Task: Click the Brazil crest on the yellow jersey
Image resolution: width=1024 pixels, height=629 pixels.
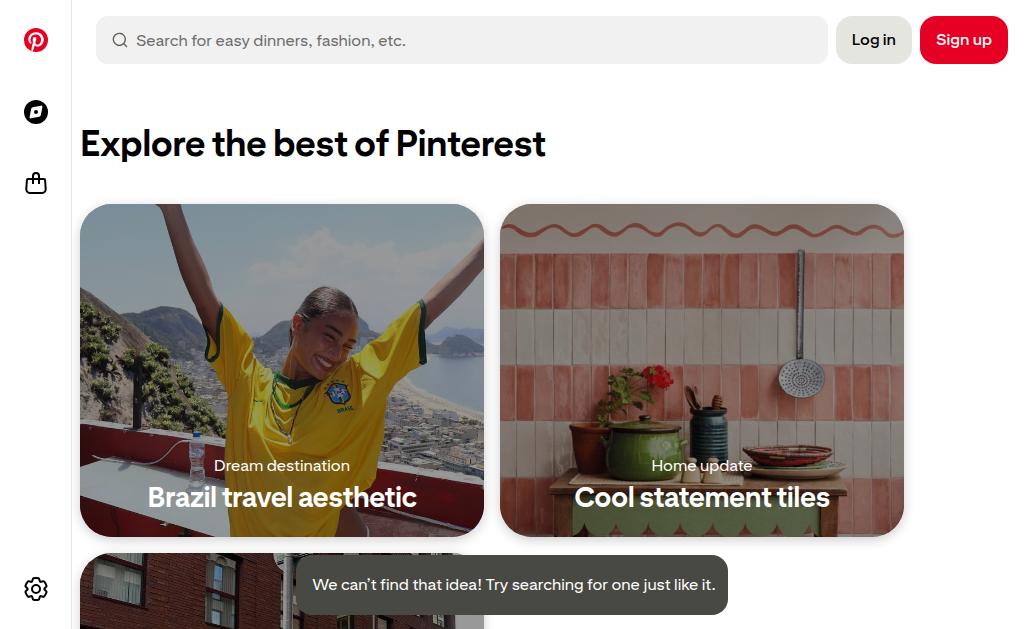Action: tap(338, 393)
